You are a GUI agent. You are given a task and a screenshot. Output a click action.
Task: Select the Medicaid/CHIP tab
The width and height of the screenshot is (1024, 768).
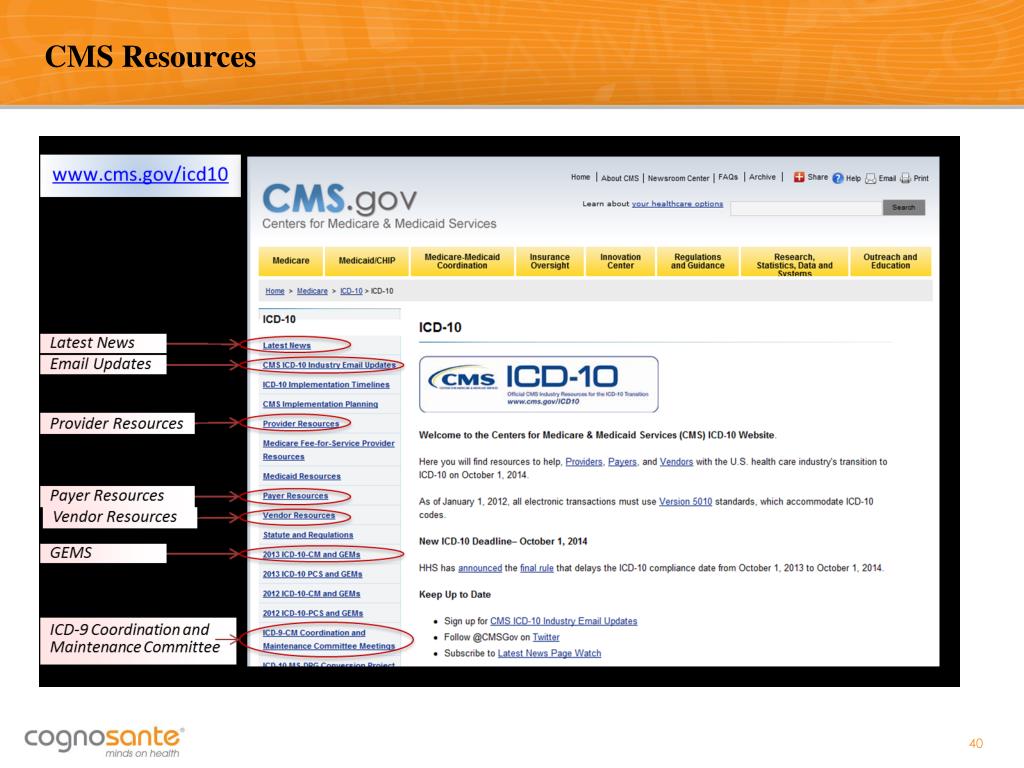click(366, 261)
